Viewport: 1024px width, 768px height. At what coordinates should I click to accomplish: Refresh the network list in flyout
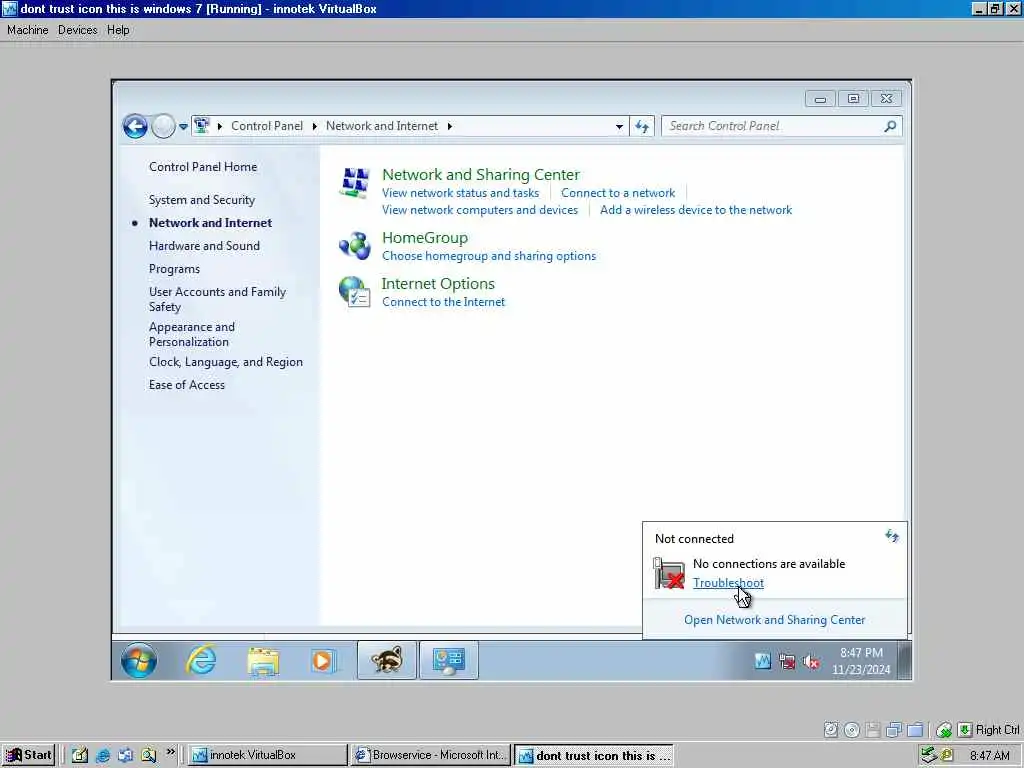892,537
